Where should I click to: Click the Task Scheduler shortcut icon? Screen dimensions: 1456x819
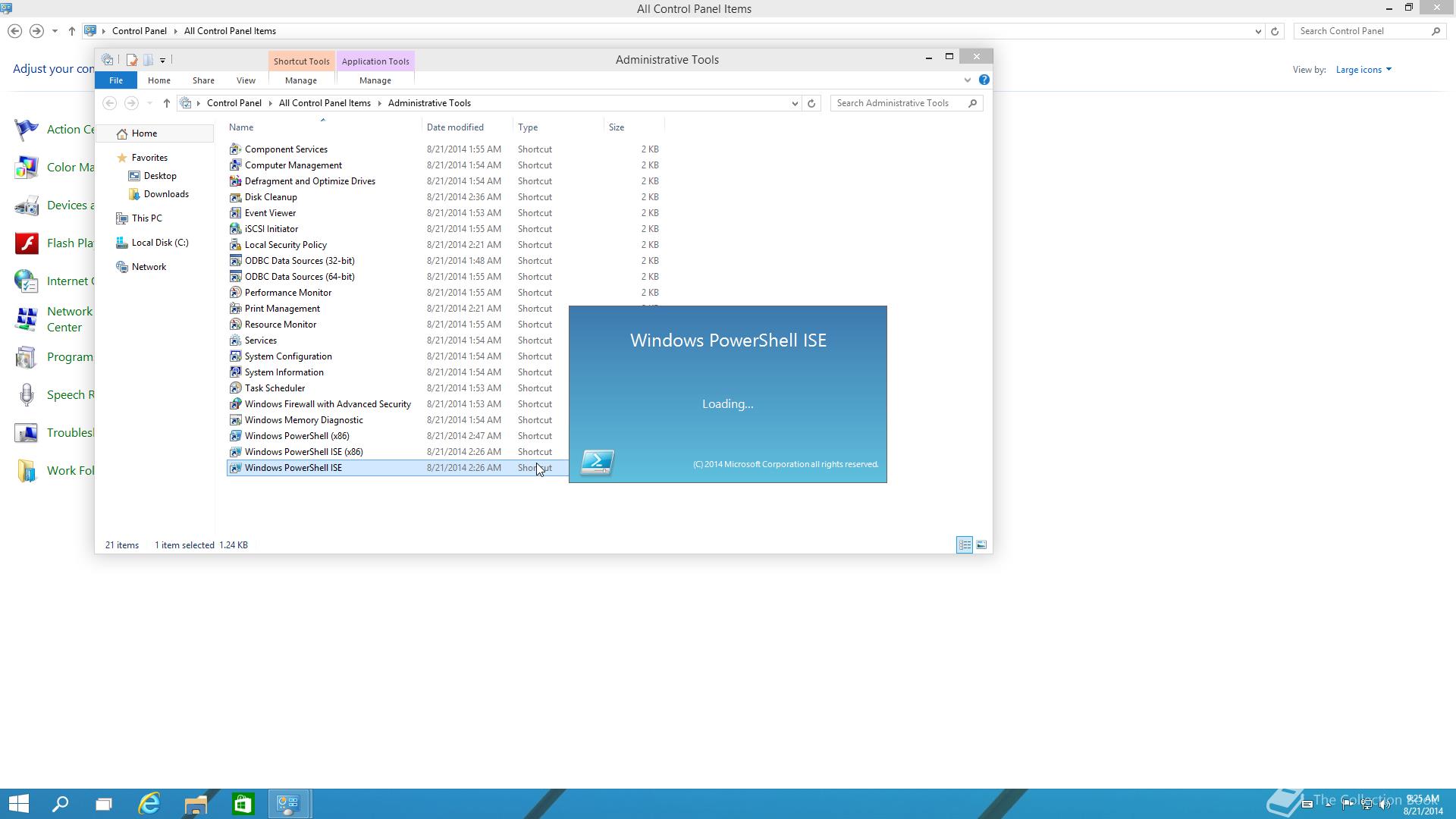(x=235, y=388)
